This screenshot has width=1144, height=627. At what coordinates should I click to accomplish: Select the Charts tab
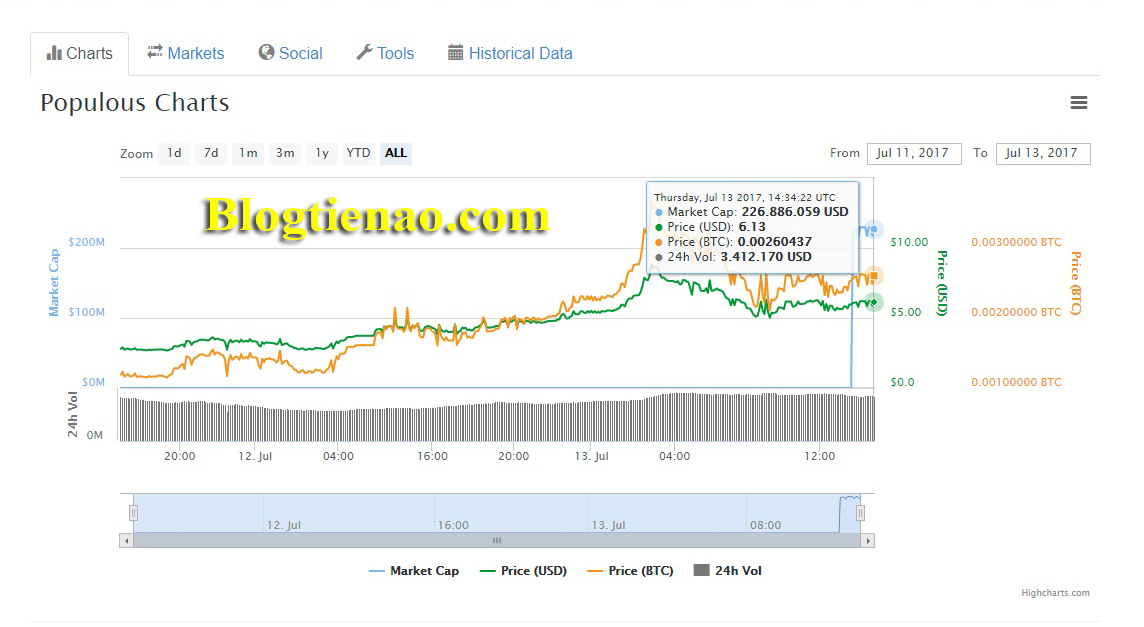(80, 53)
